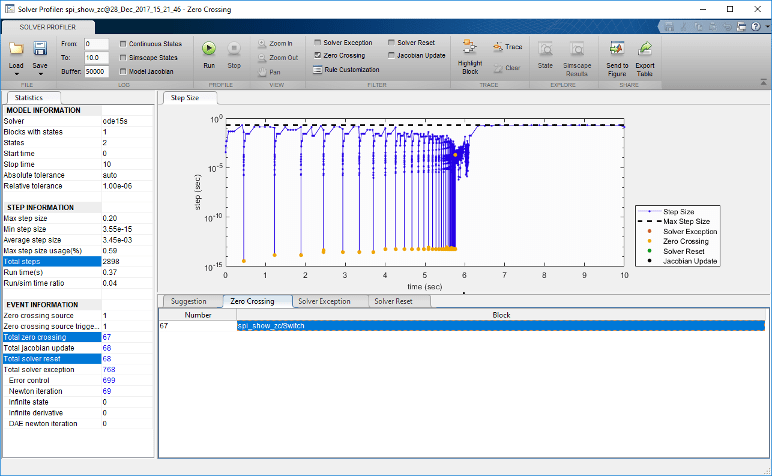Click the Run simulation icon
Image resolution: width=772 pixels, height=476 pixels.
point(208,48)
